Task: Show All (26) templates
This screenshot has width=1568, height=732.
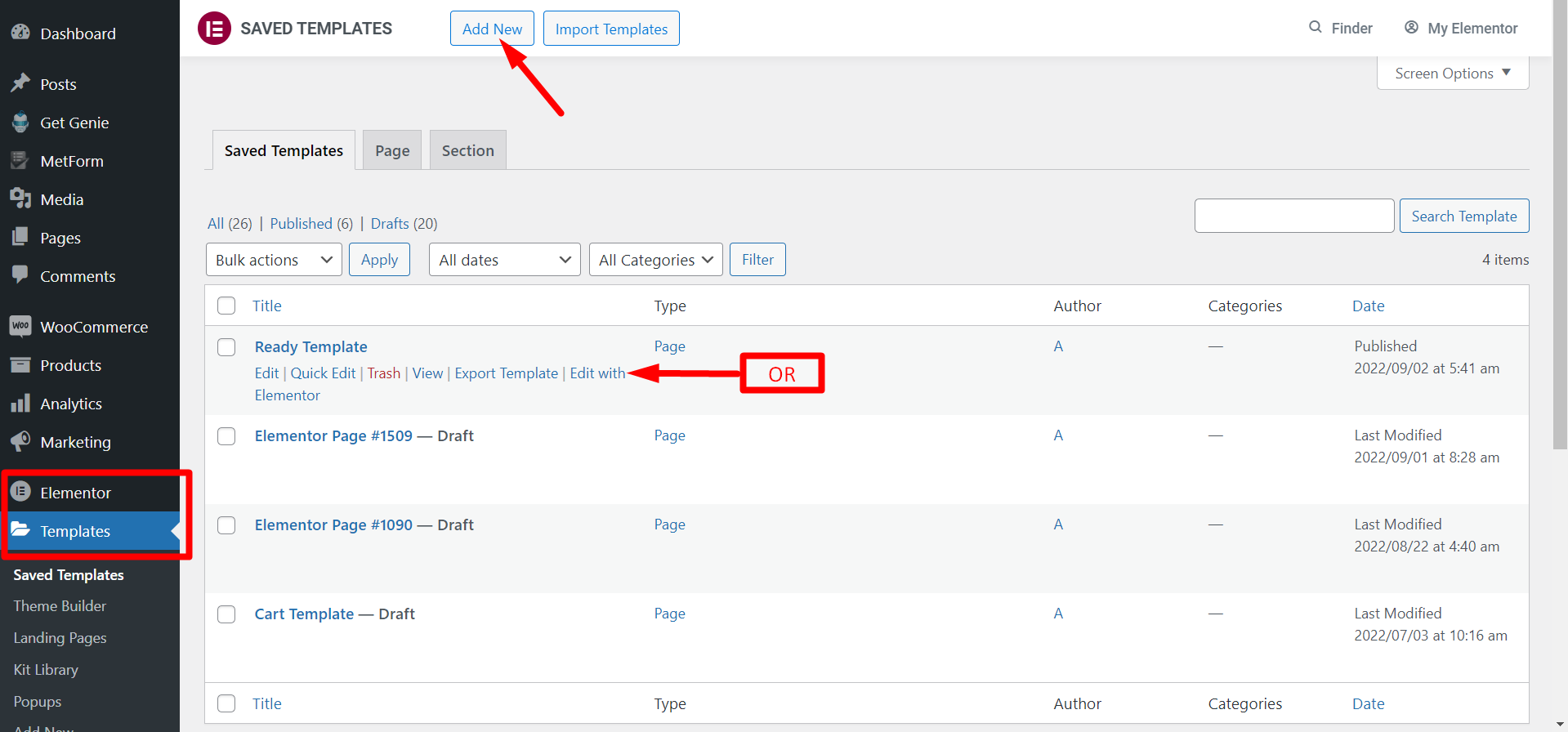Action: pos(230,224)
